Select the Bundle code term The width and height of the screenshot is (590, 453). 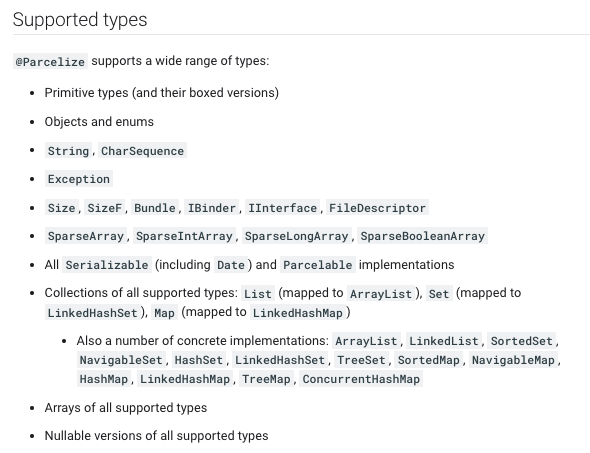(155, 208)
